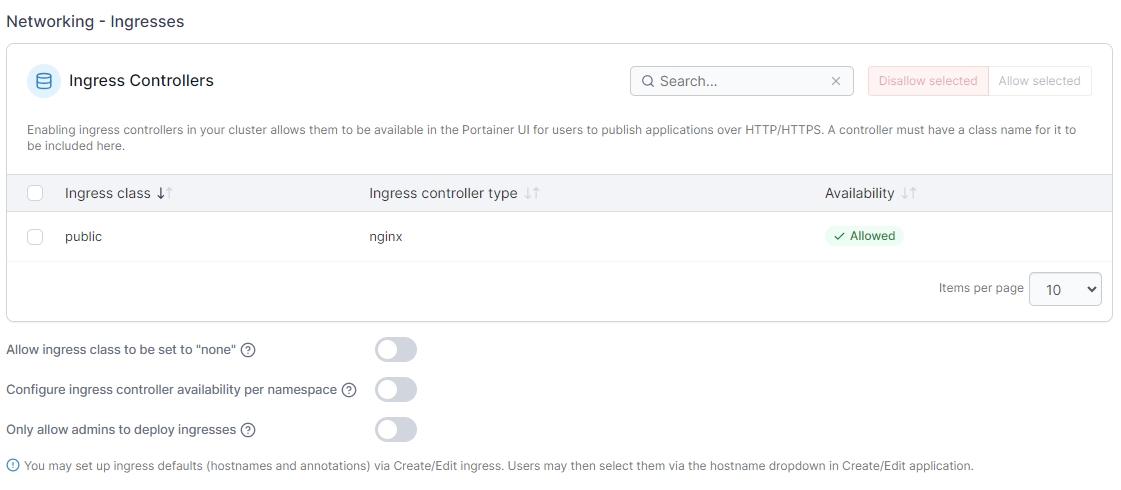Click the Disallow selected button
This screenshot has height=490, width=1121.
pos(927,81)
